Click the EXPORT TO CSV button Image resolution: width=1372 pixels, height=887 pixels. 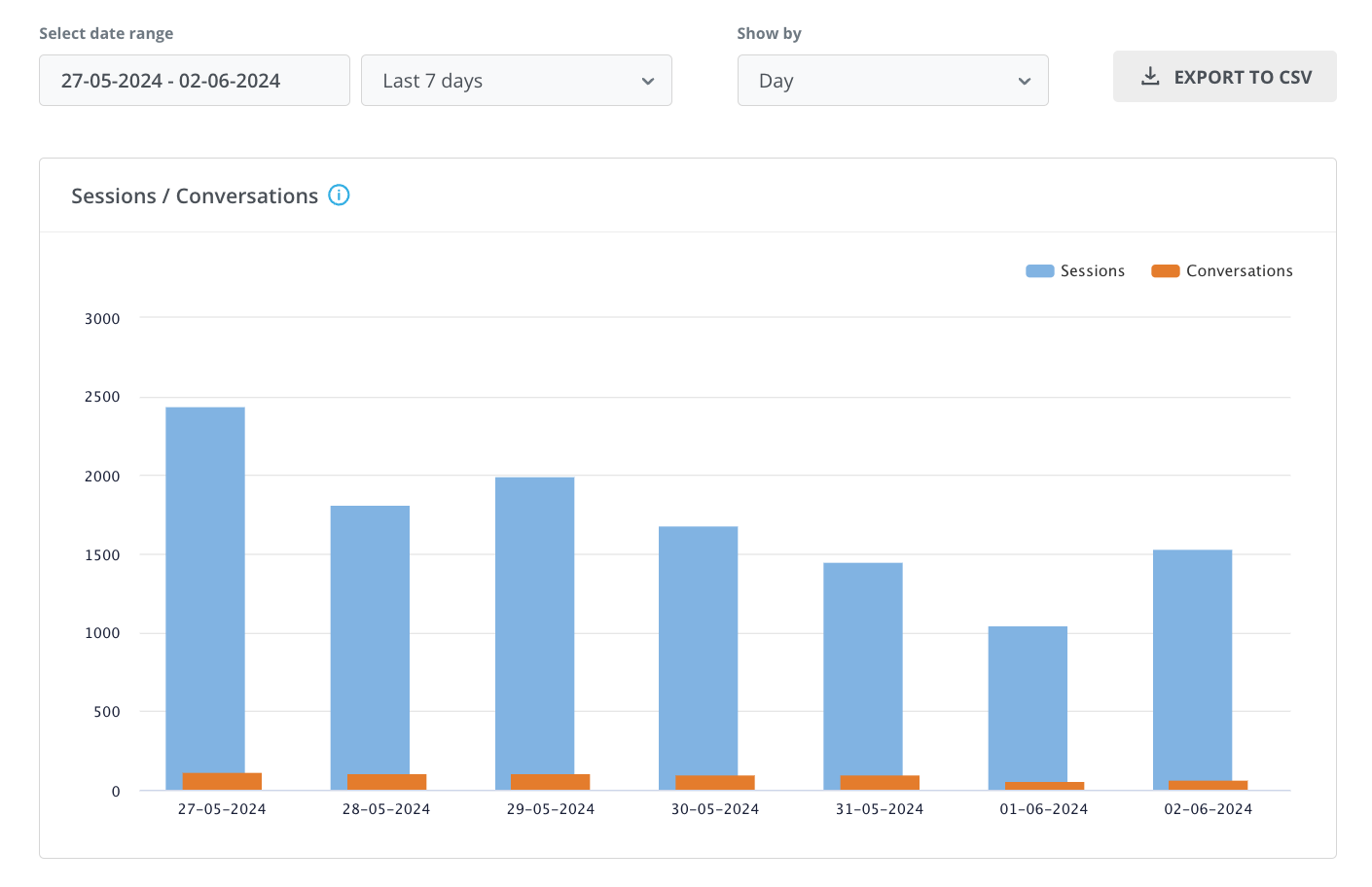[x=1225, y=77]
